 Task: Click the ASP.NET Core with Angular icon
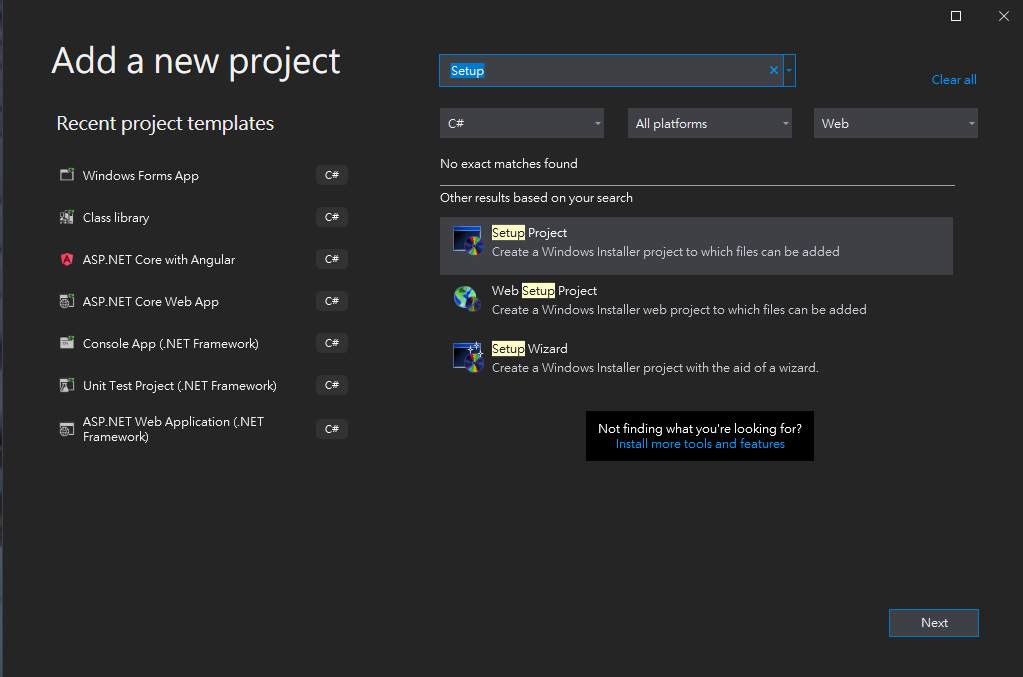tap(67, 259)
